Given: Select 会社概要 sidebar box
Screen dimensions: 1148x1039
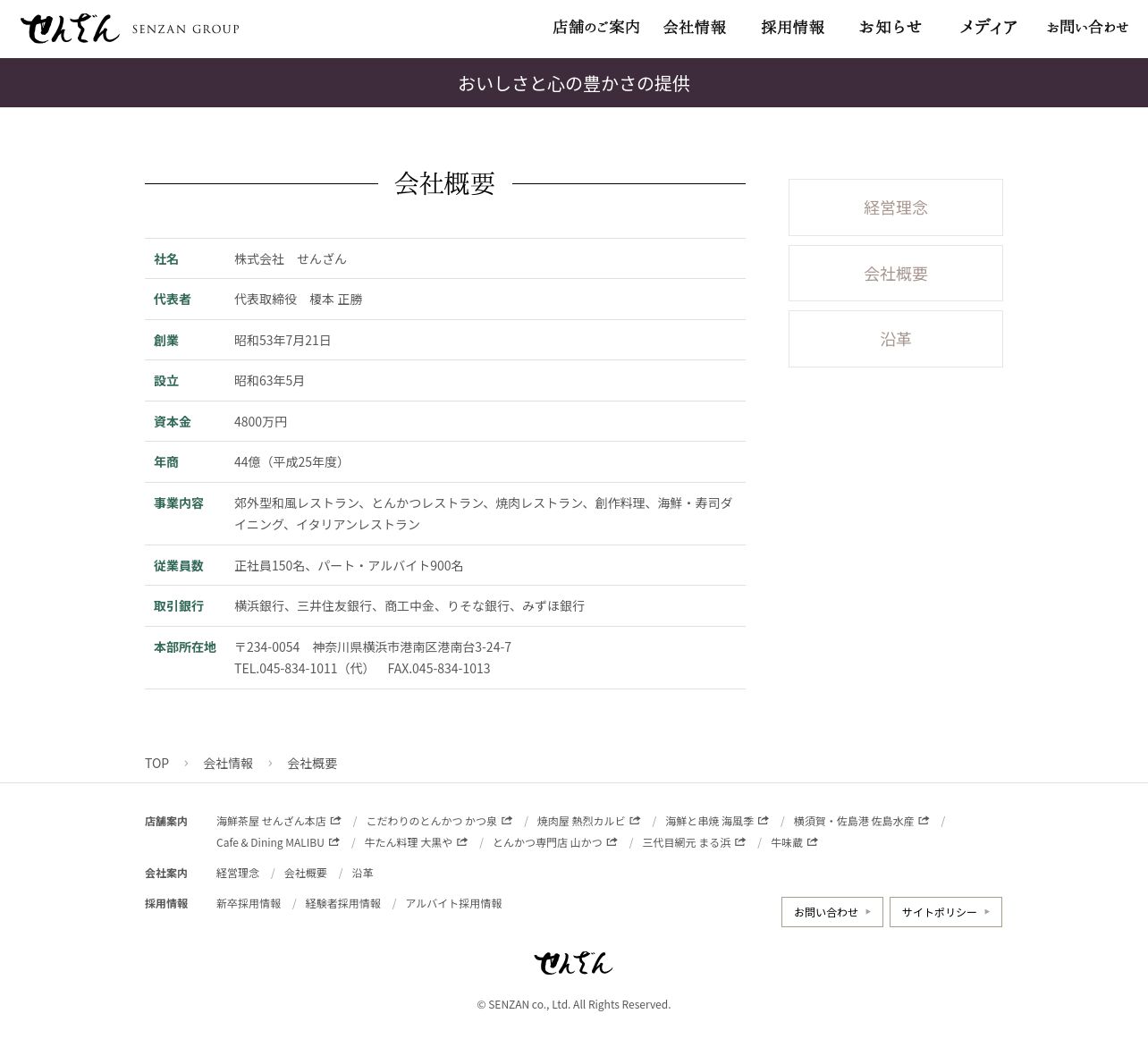Looking at the screenshot, I should tap(896, 274).
